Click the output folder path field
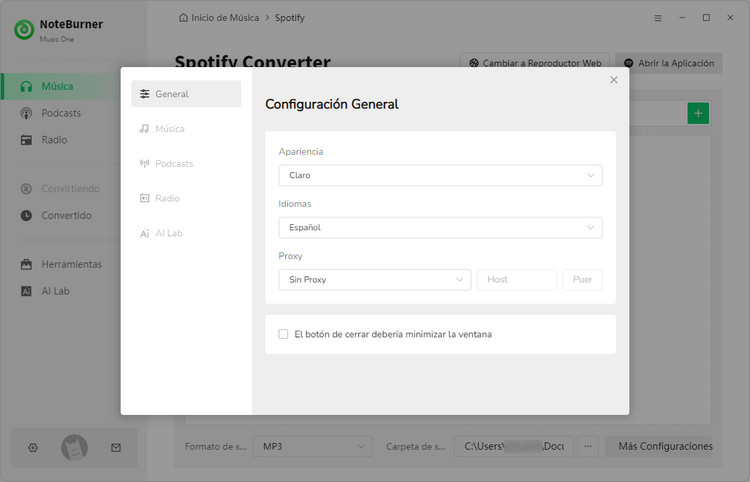Screen dimensions: 750x482 (514, 447)
